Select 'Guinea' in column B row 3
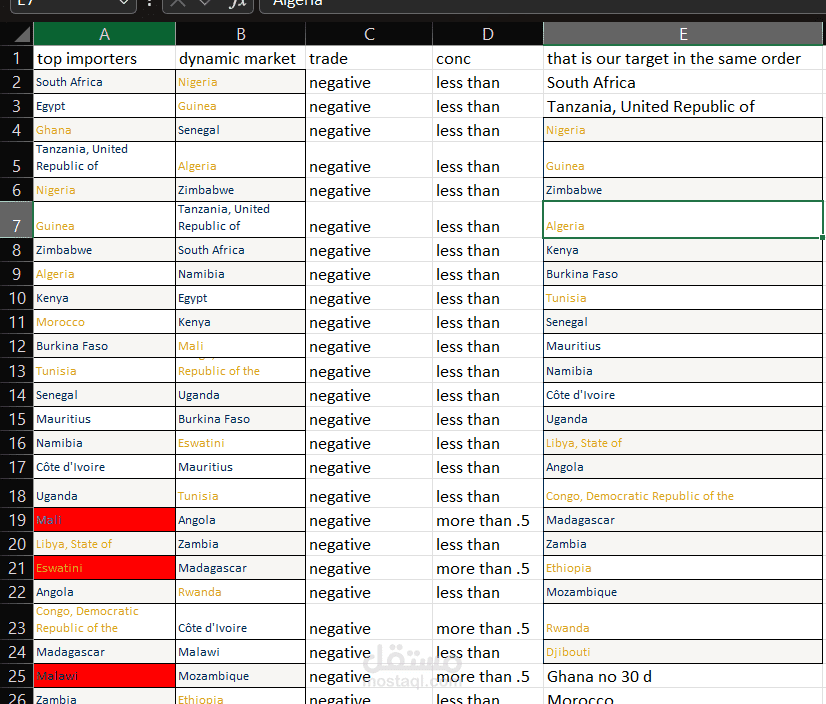This screenshot has width=826, height=704. [x=241, y=106]
